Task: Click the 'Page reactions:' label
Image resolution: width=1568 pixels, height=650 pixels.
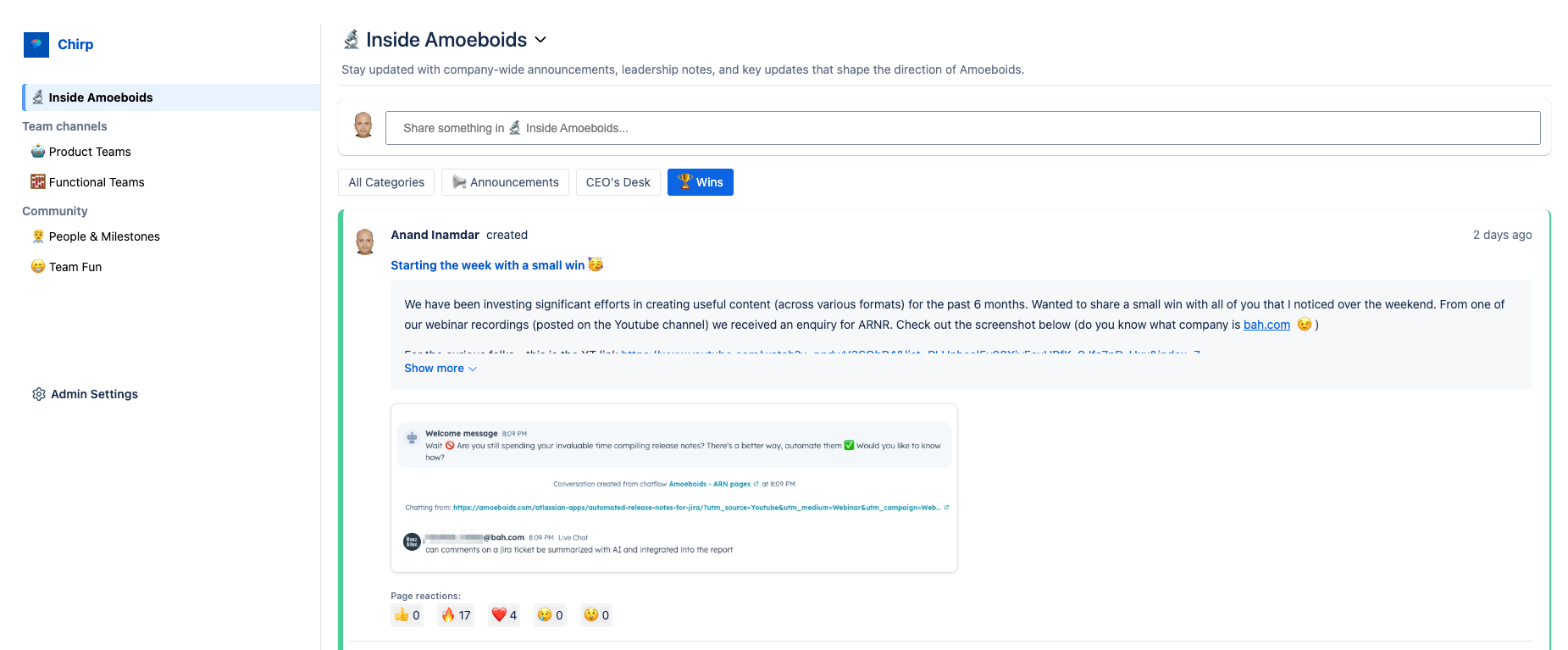Action: coord(425,596)
